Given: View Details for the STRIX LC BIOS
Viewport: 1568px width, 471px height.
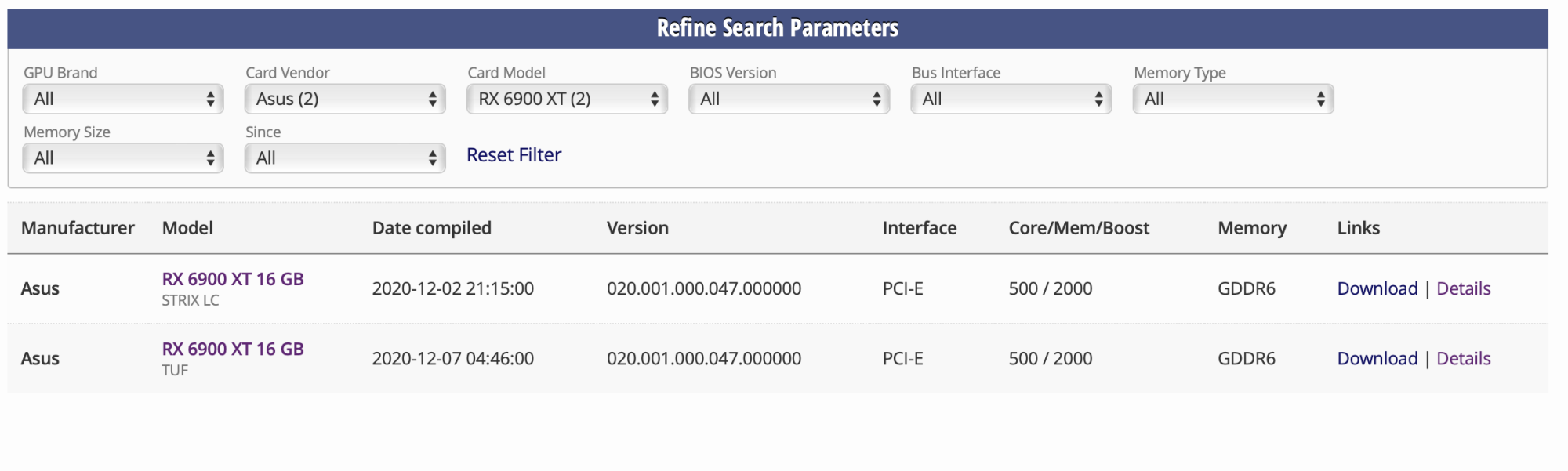Looking at the screenshot, I should pos(1463,288).
